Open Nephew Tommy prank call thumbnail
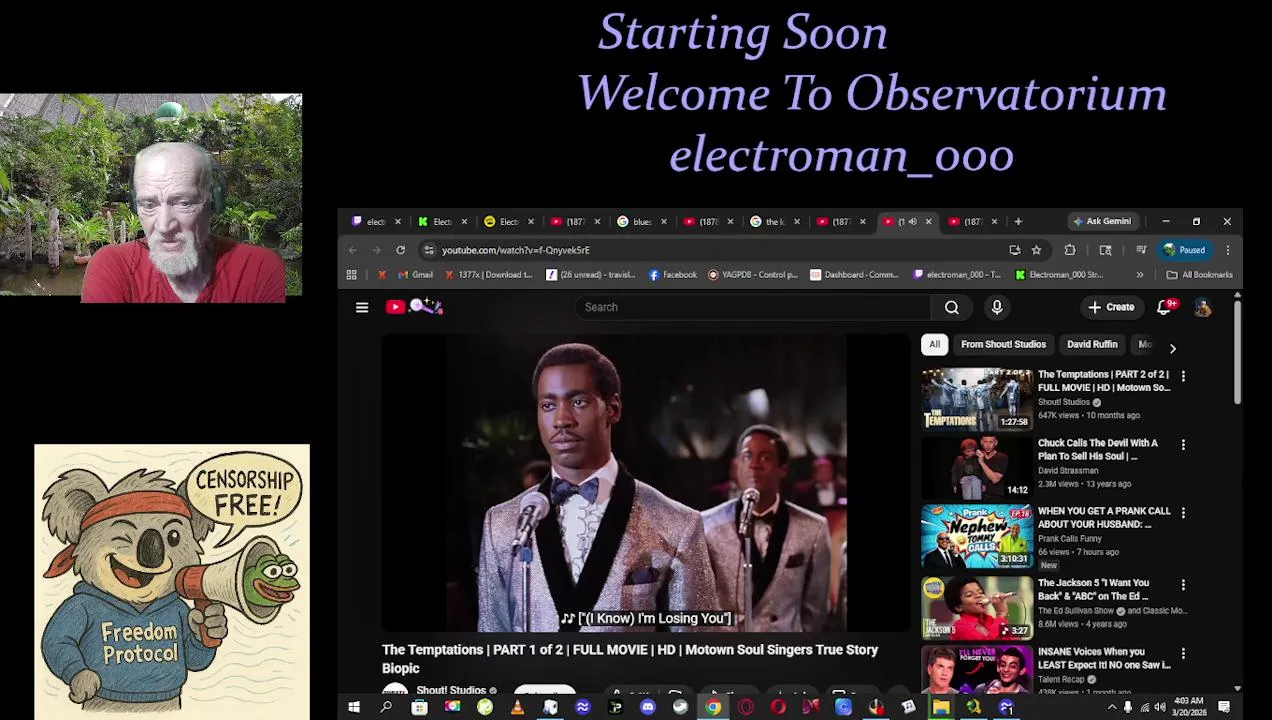Screen dimensions: 1272x720 tap(977, 536)
